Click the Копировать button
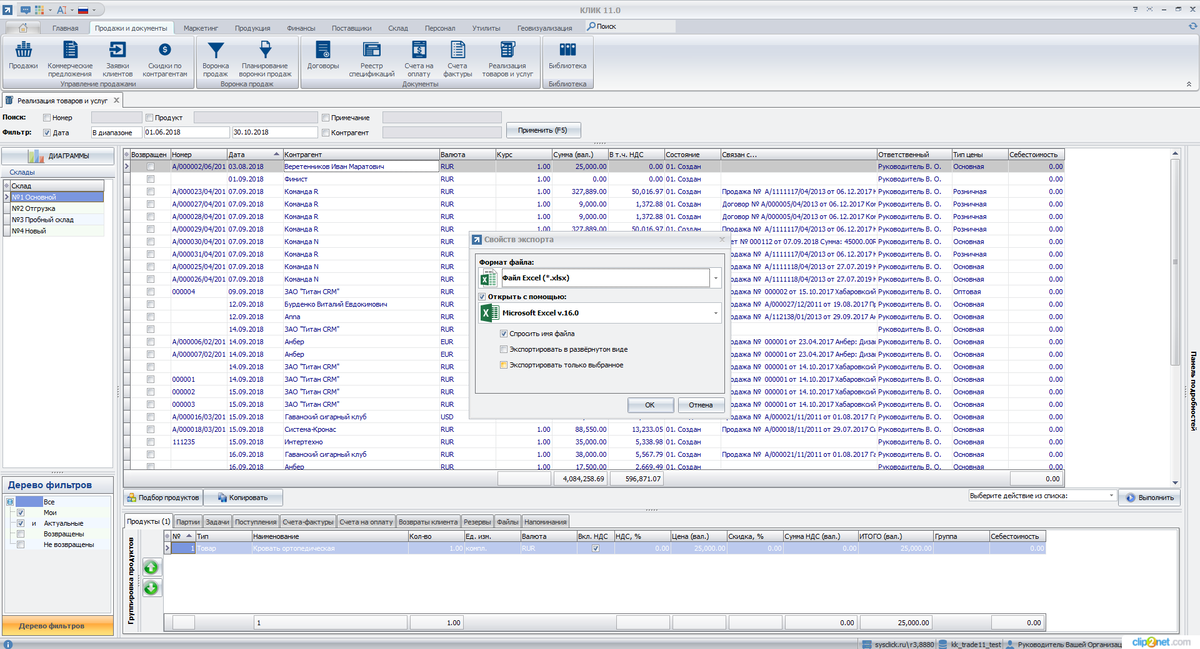 pyautogui.click(x=244, y=497)
